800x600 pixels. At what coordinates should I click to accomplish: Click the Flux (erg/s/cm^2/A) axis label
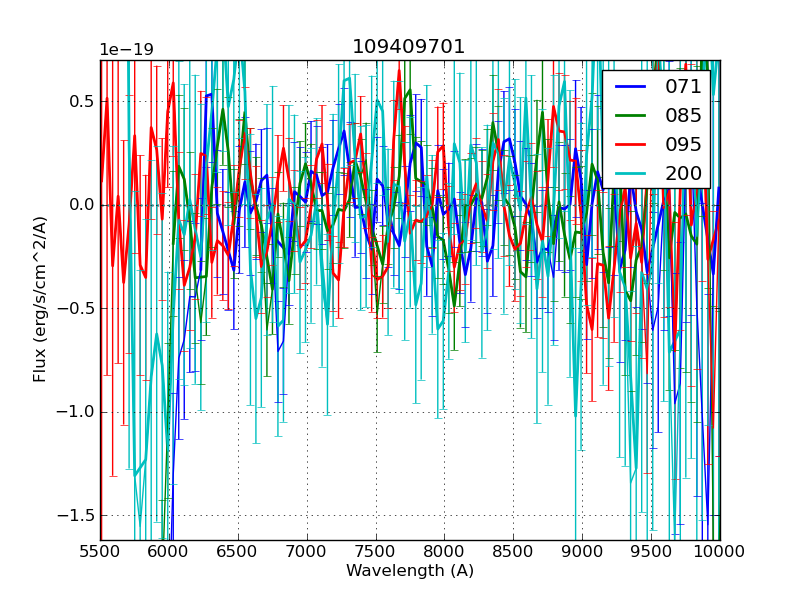pos(40,300)
